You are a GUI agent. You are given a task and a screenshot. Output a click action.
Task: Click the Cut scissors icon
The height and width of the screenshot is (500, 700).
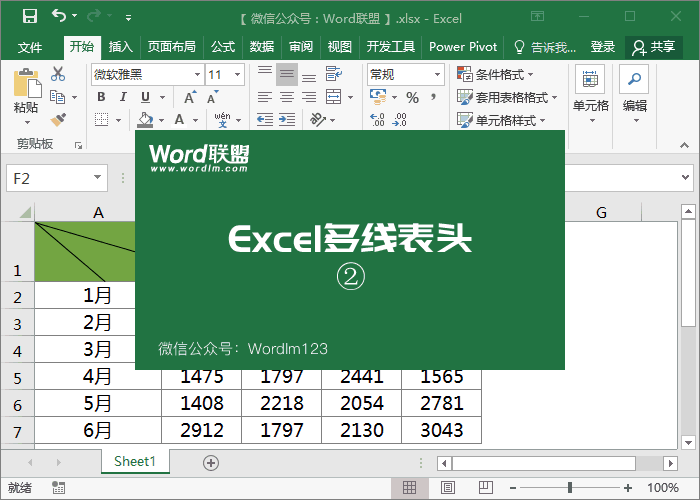tap(58, 74)
